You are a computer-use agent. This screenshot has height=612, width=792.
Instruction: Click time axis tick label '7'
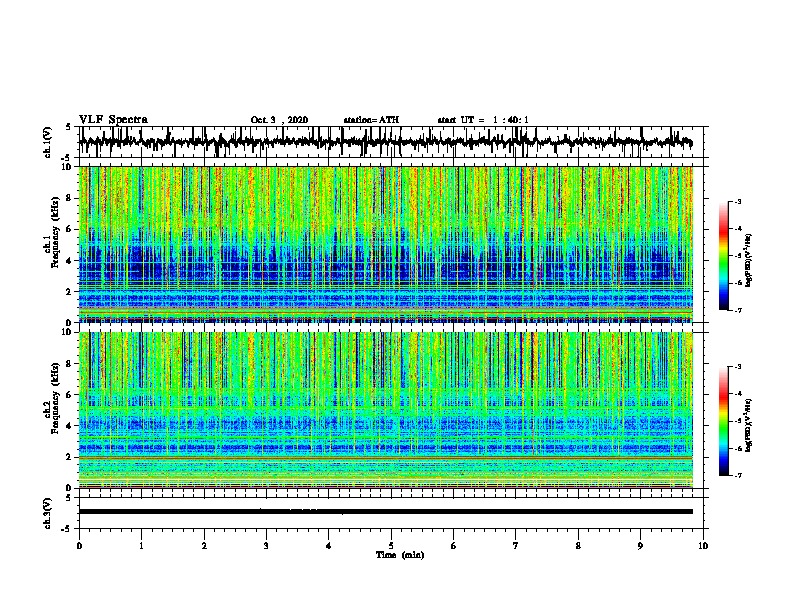coord(516,546)
